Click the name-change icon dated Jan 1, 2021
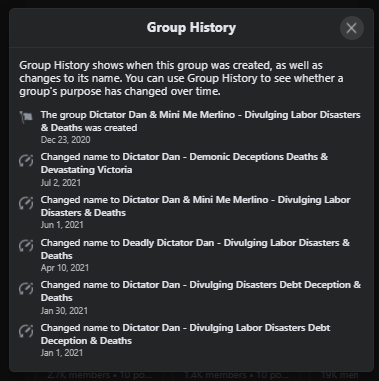Image resolution: width=379 pixels, height=381 pixels. coord(26,331)
